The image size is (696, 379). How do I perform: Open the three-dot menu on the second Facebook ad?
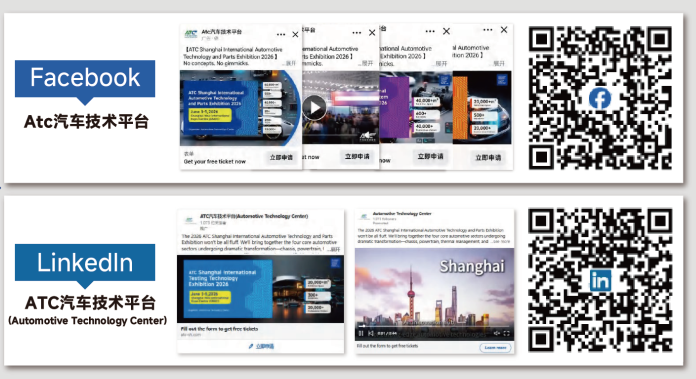[x=356, y=33]
